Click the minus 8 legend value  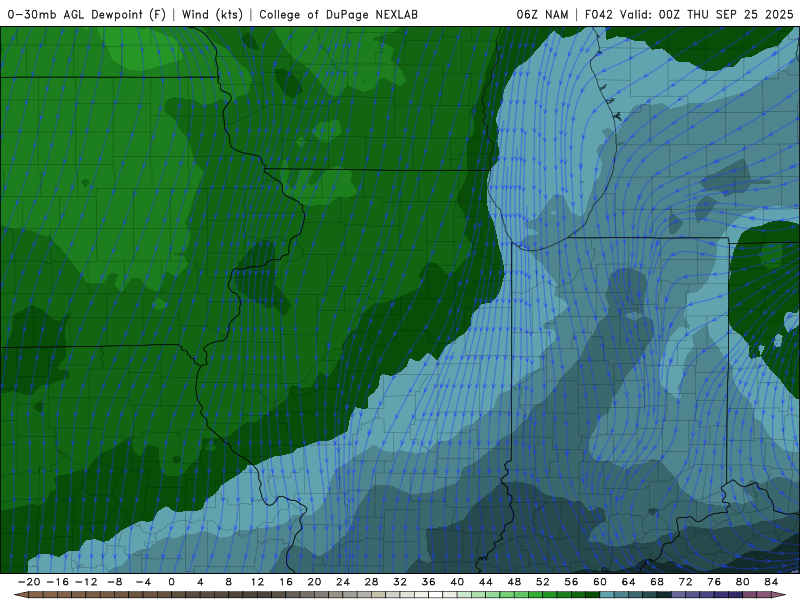114,582
